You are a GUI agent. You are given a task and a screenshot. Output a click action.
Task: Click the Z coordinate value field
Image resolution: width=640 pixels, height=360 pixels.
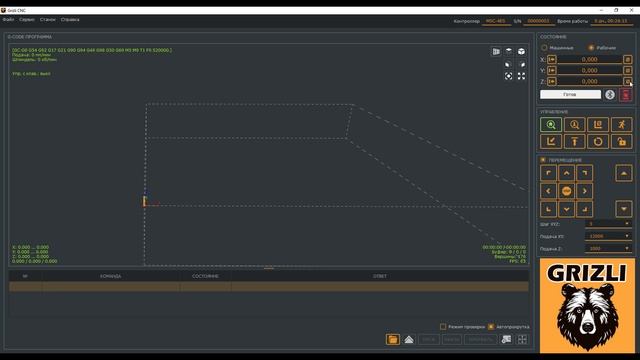(589, 82)
